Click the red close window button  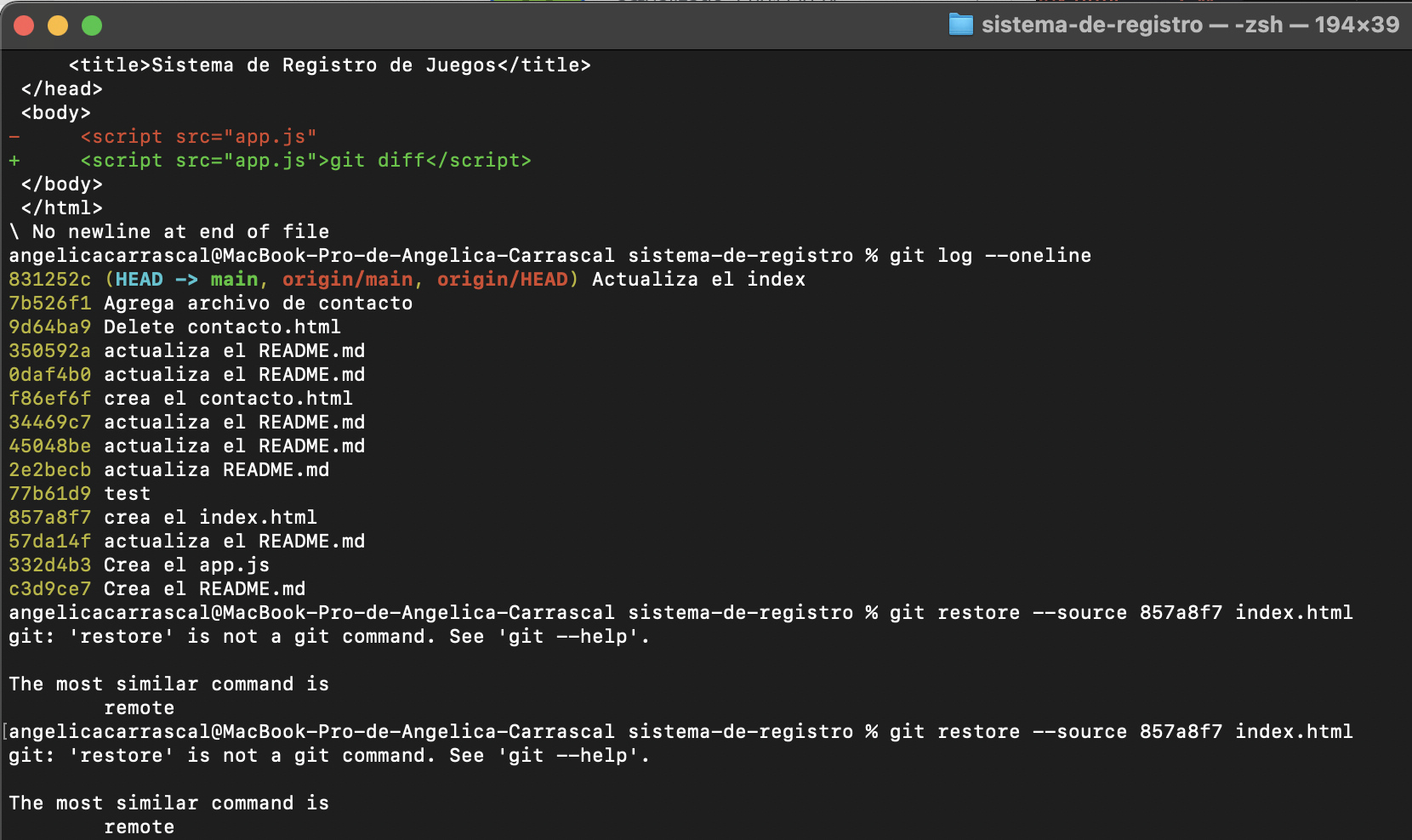24,26
